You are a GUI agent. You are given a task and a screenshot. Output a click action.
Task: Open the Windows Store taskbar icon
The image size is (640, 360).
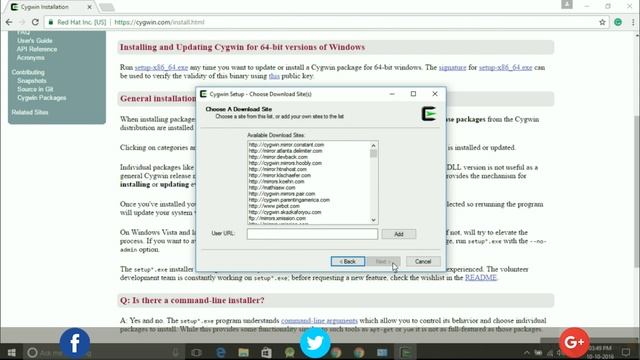pyautogui.click(x=266, y=352)
